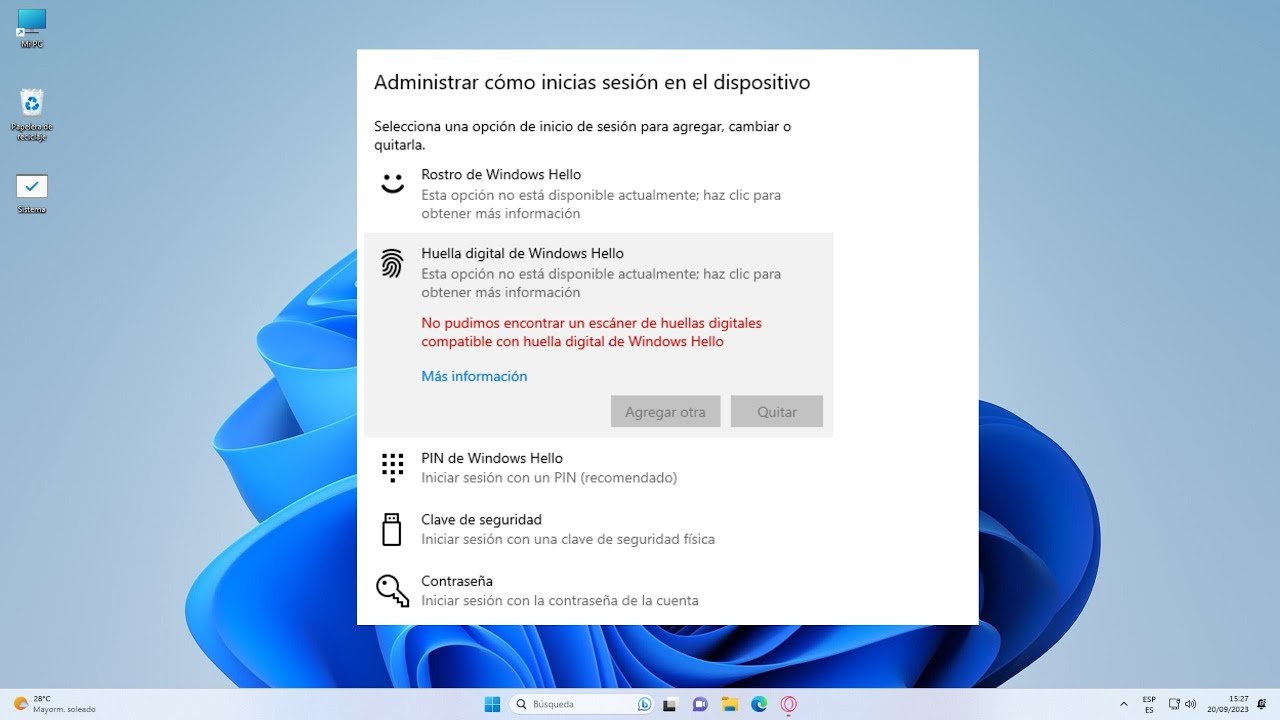
Task: Show hidden system tray icons
Action: 1124,704
